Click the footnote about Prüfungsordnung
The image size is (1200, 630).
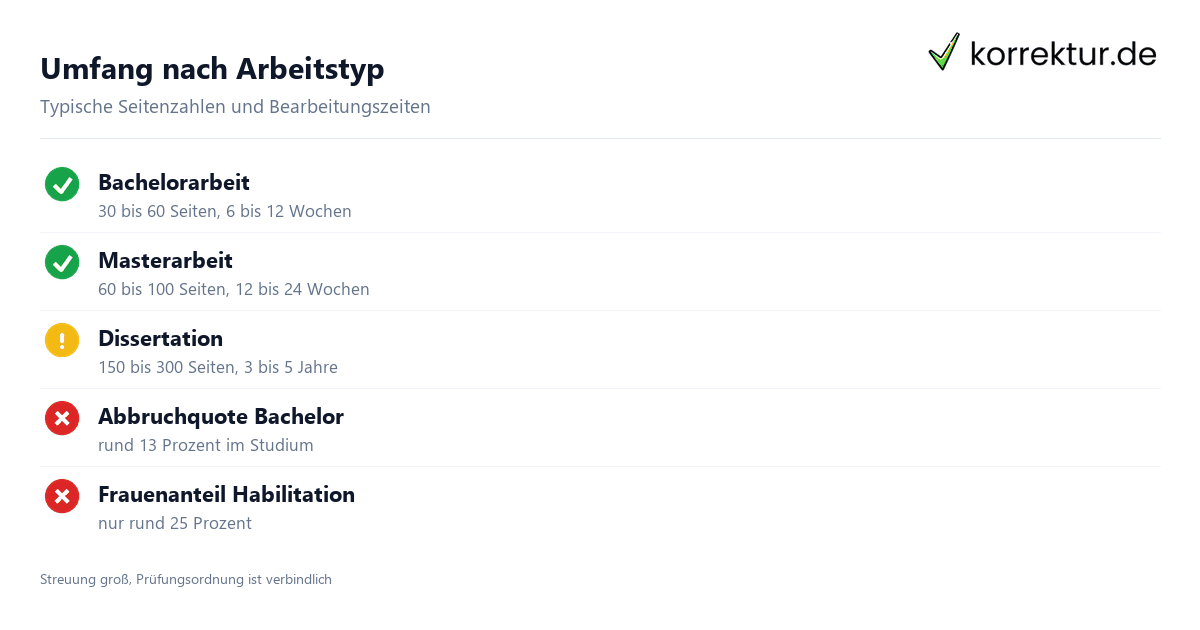click(x=186, y=579)
